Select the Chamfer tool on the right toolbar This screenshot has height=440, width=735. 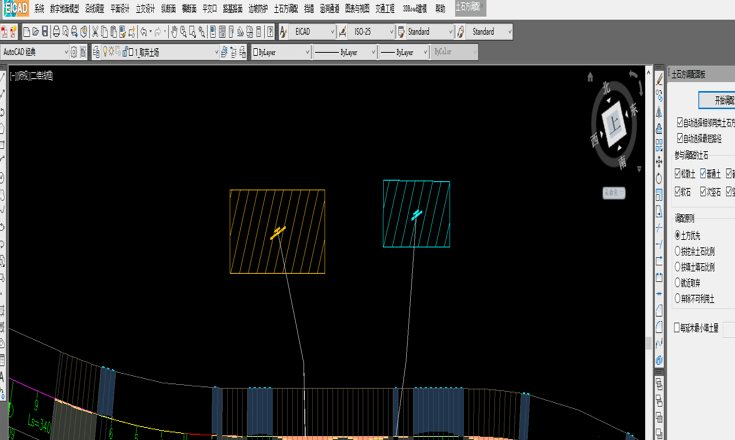click(659, 310)
